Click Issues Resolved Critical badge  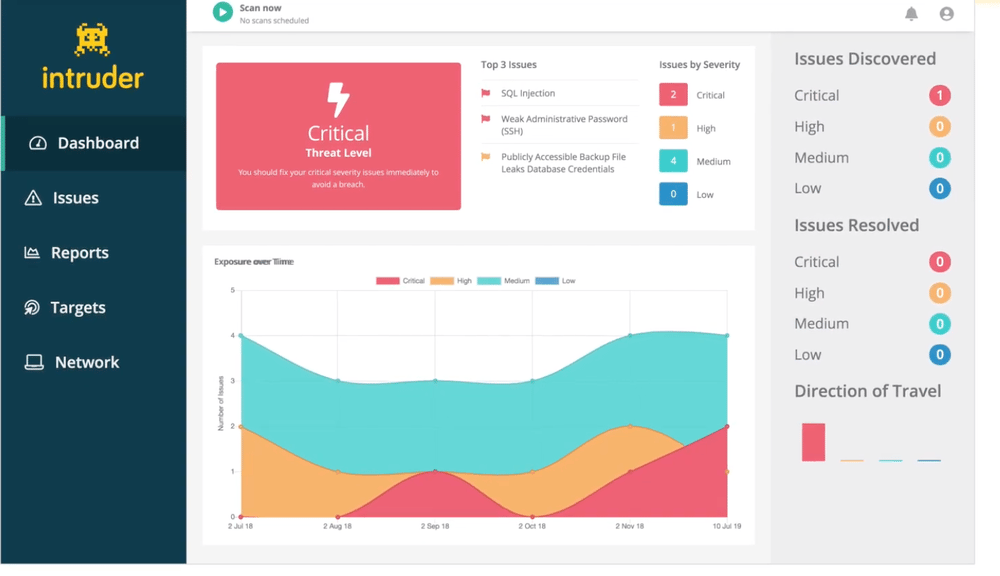(939, 262)
